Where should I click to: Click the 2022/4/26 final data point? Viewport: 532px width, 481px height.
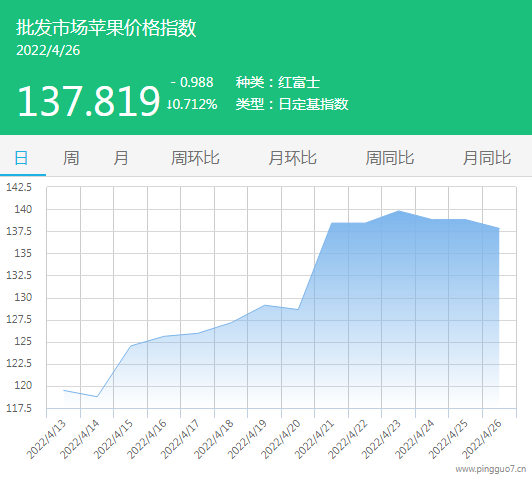(499, 228)
